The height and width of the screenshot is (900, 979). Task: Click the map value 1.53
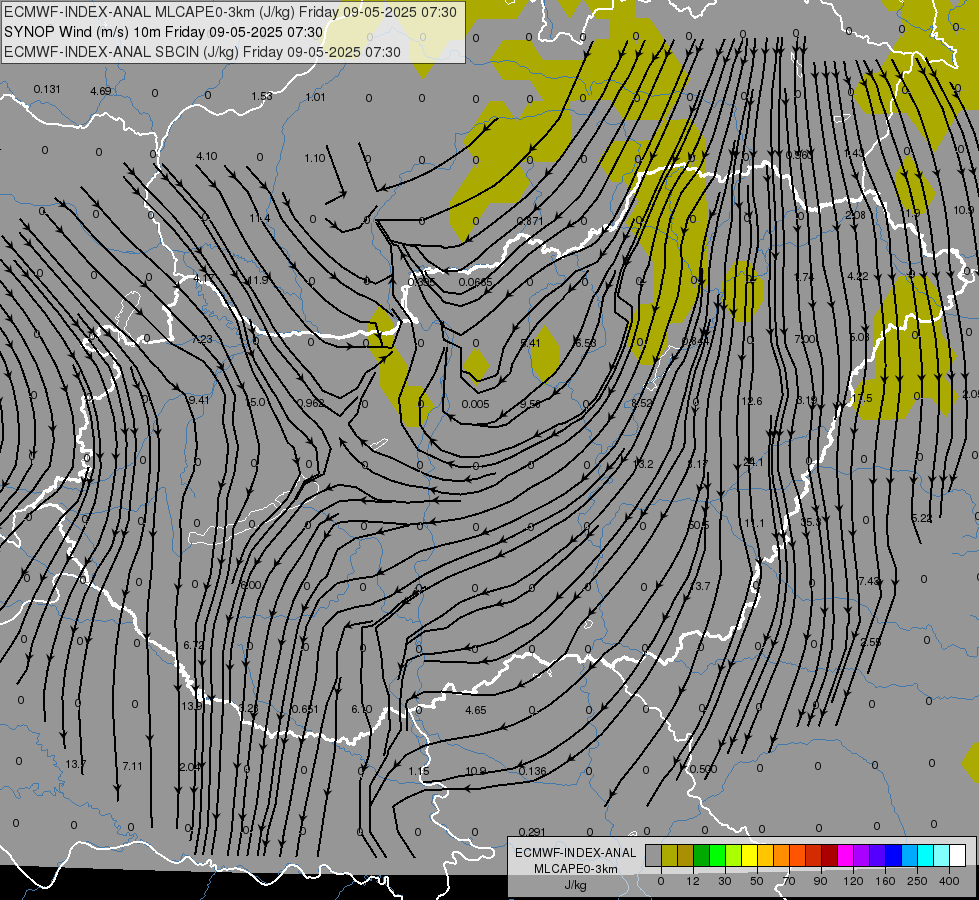pyautogui.click(x=262, y=96)
